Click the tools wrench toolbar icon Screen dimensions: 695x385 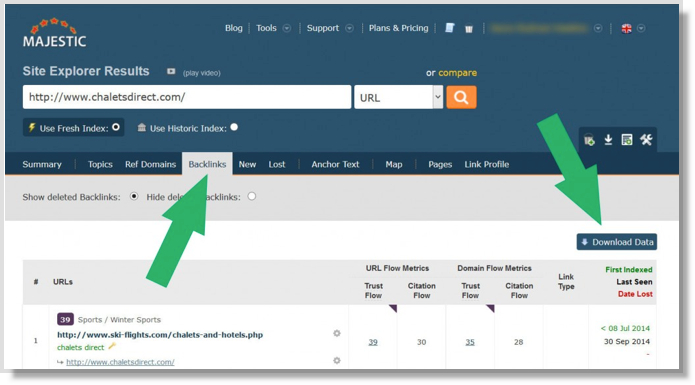(x=646, y=140)
